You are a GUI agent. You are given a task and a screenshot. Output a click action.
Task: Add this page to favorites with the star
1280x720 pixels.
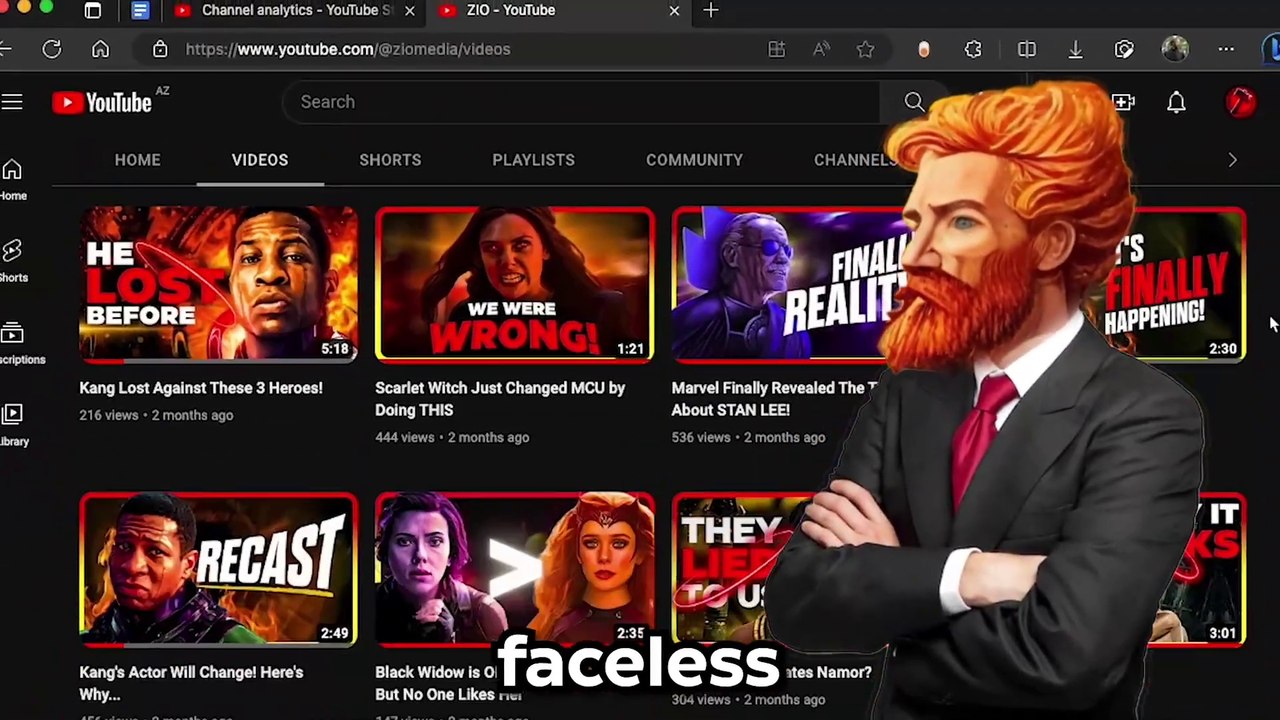[x=865, y=49]
